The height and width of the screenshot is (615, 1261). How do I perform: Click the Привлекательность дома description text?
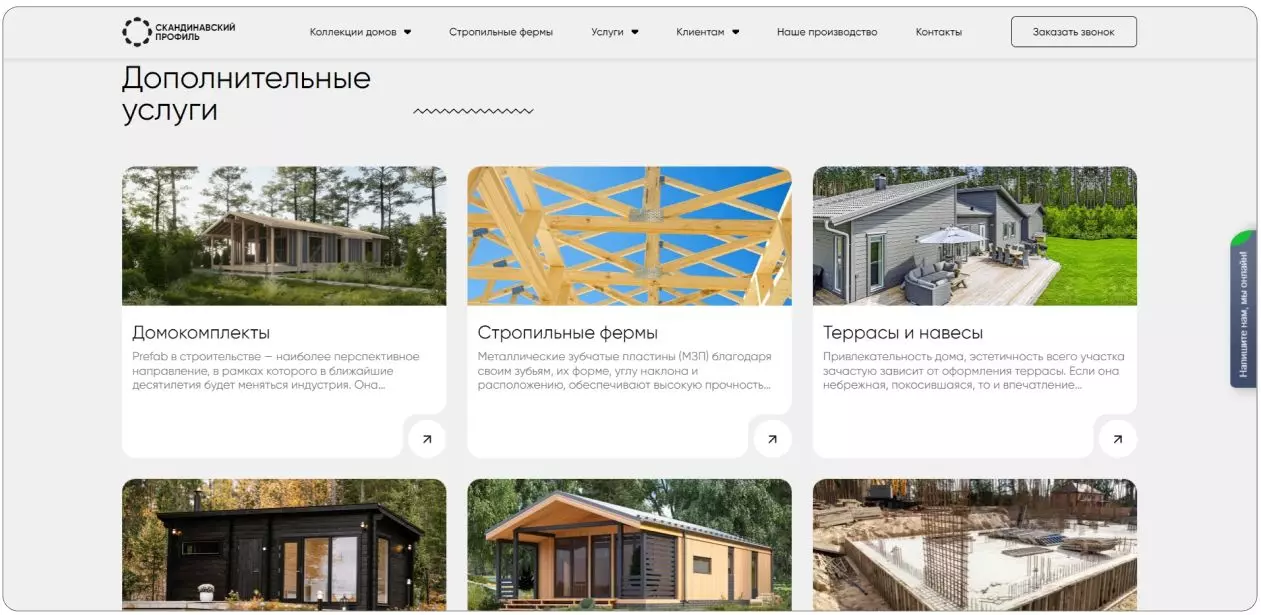point(974,371)
